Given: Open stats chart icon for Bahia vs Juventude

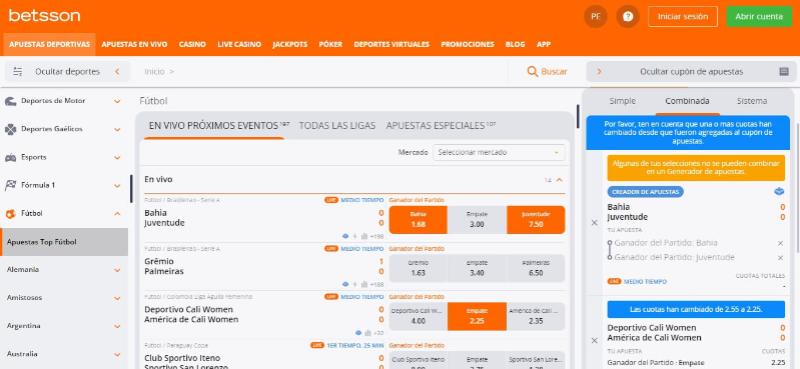Looking at the screenshot, I should point(364,236).
